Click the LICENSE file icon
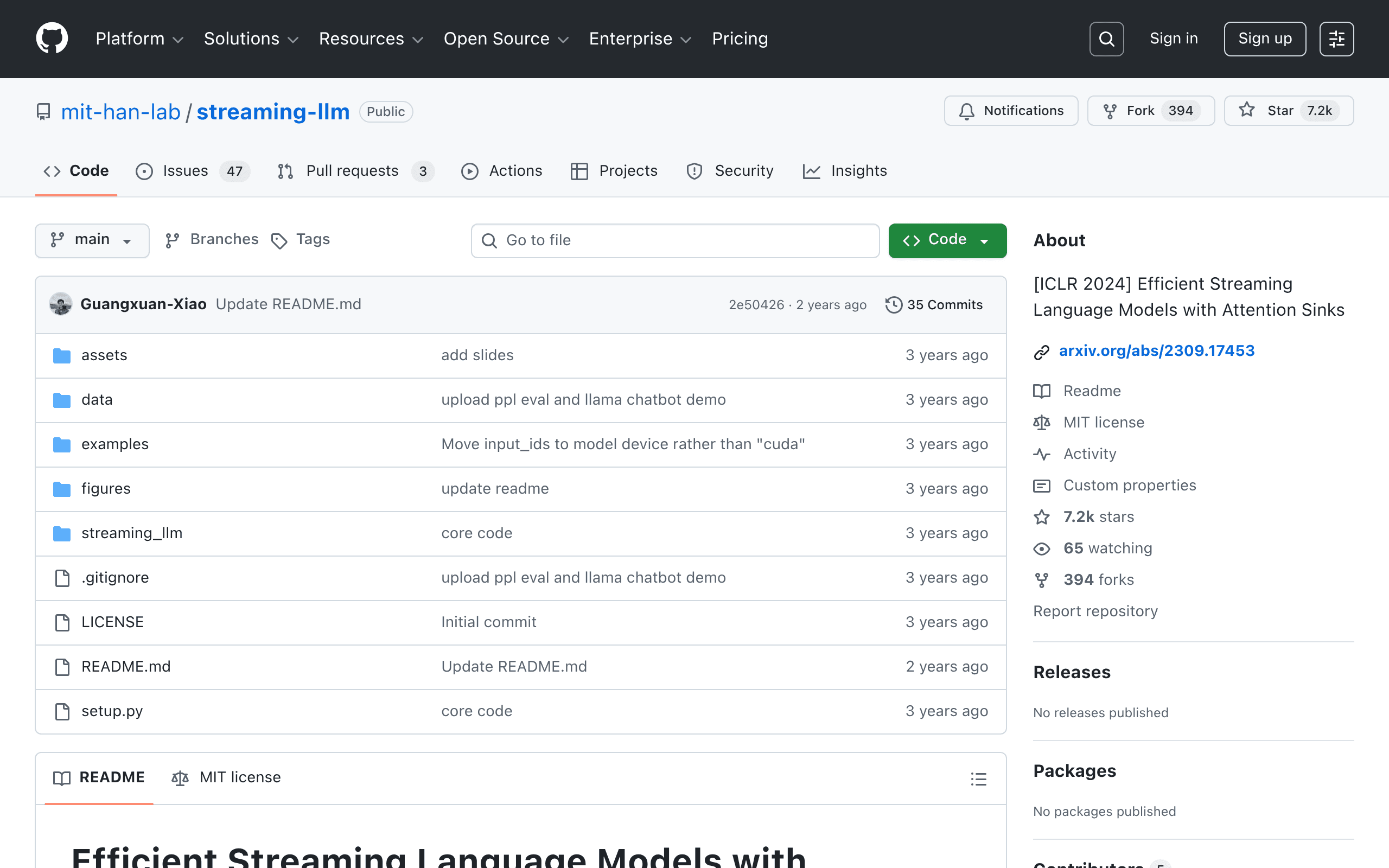This screenshot has width=1389, height=868. click(62, 622)
